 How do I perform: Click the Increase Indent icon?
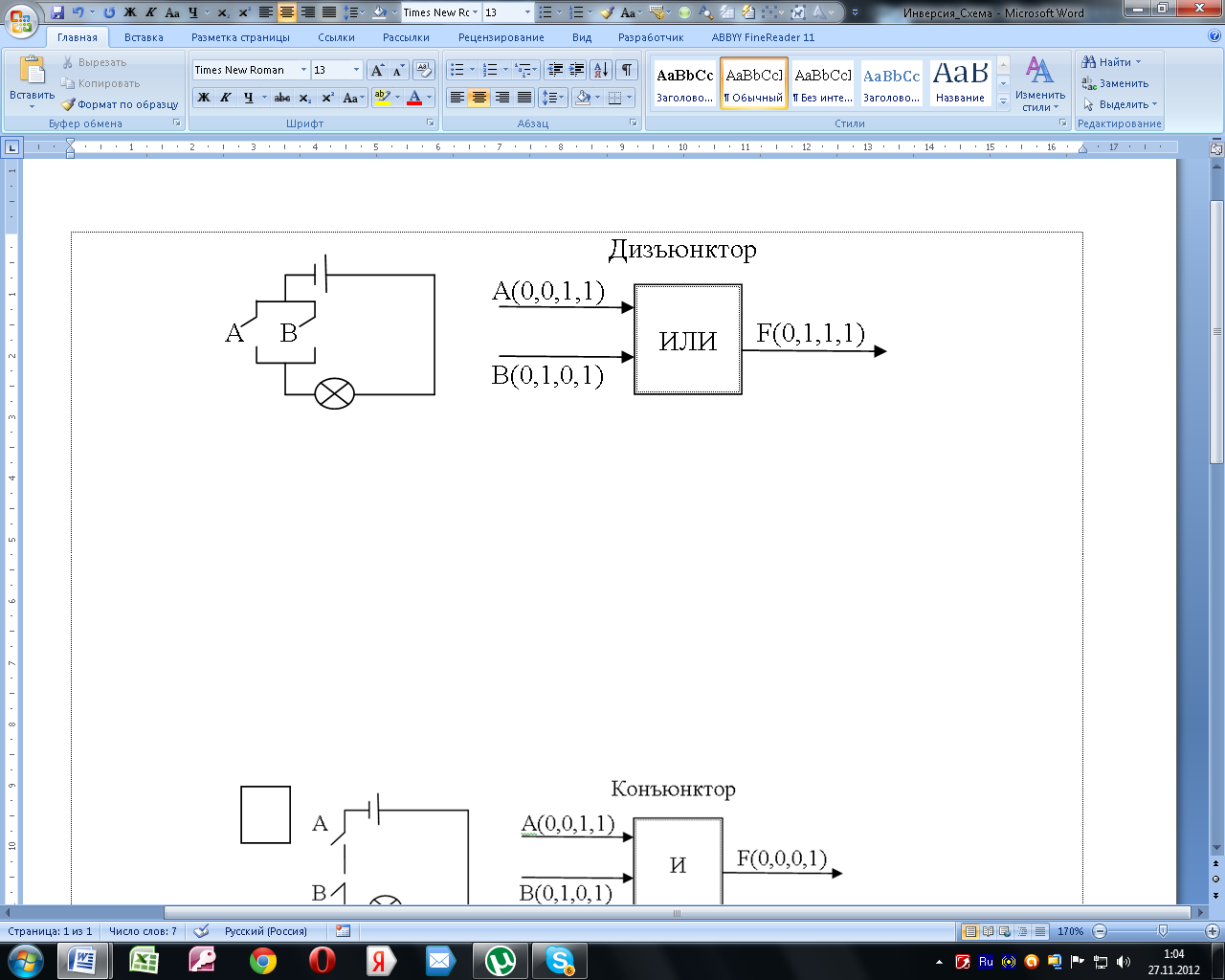tap(577, 70)
